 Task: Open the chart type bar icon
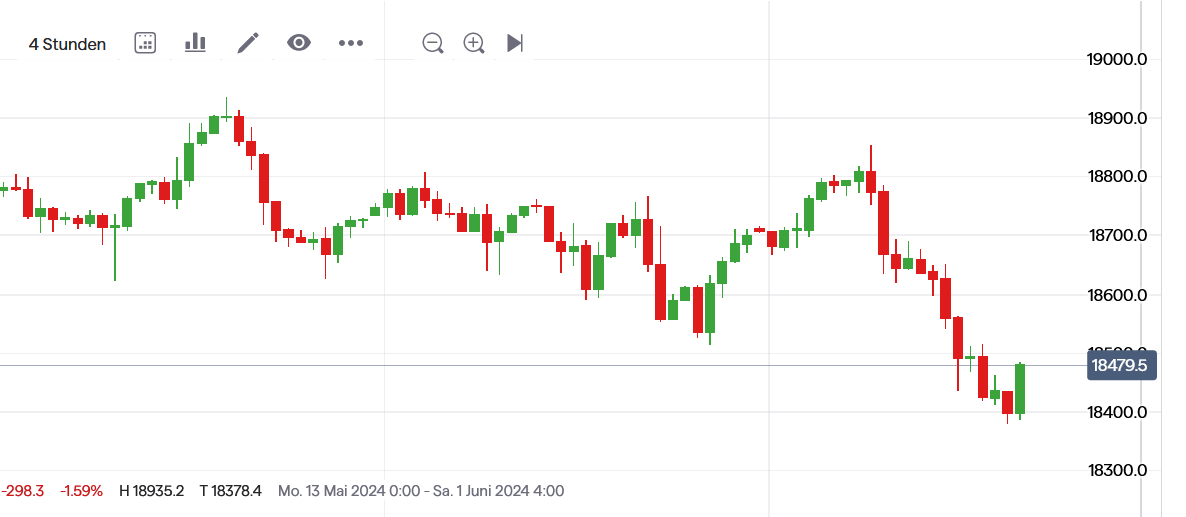click(195, 43)
